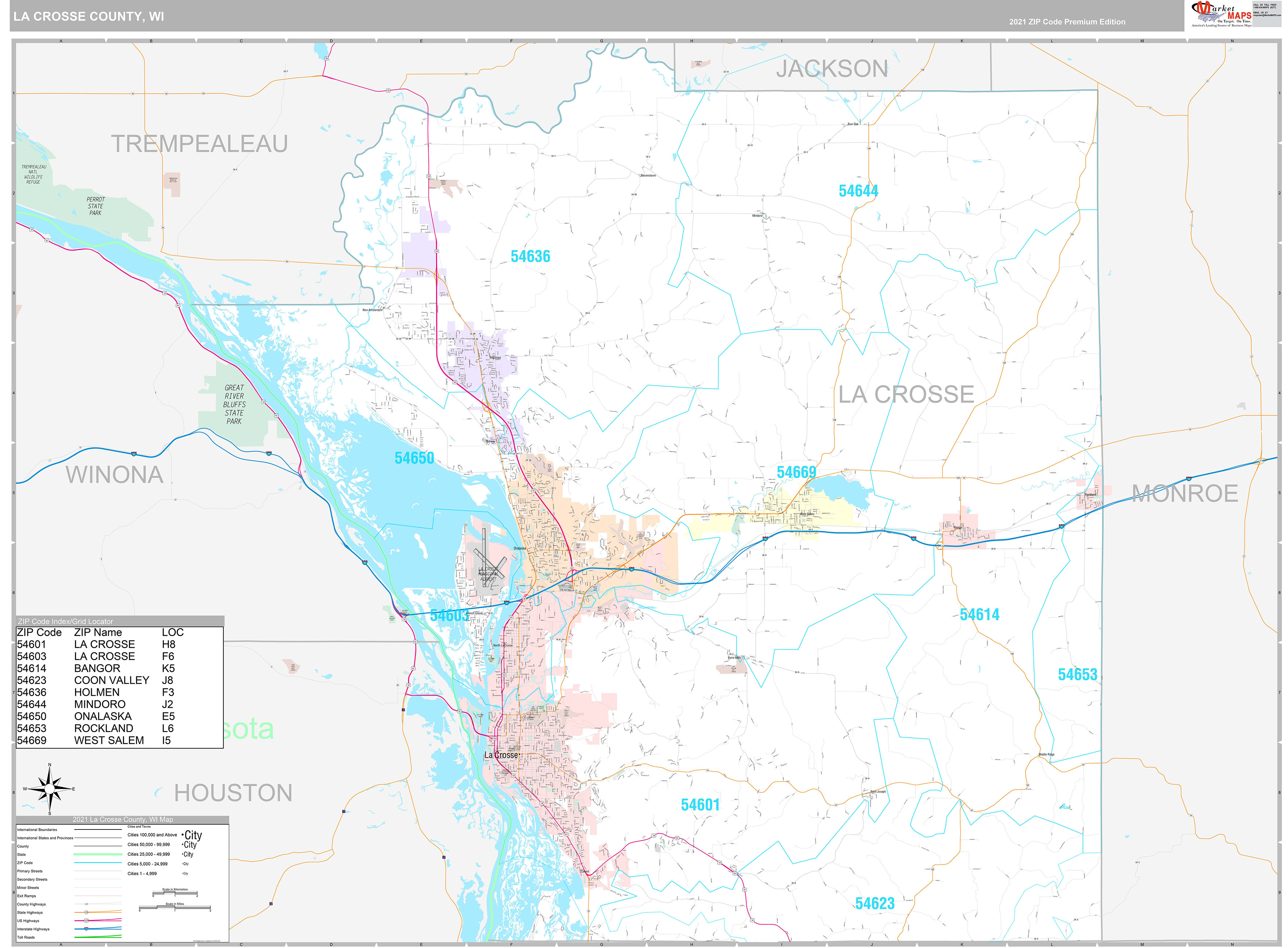
Task: Select the MONROE county label
Action: [1185, 494]
